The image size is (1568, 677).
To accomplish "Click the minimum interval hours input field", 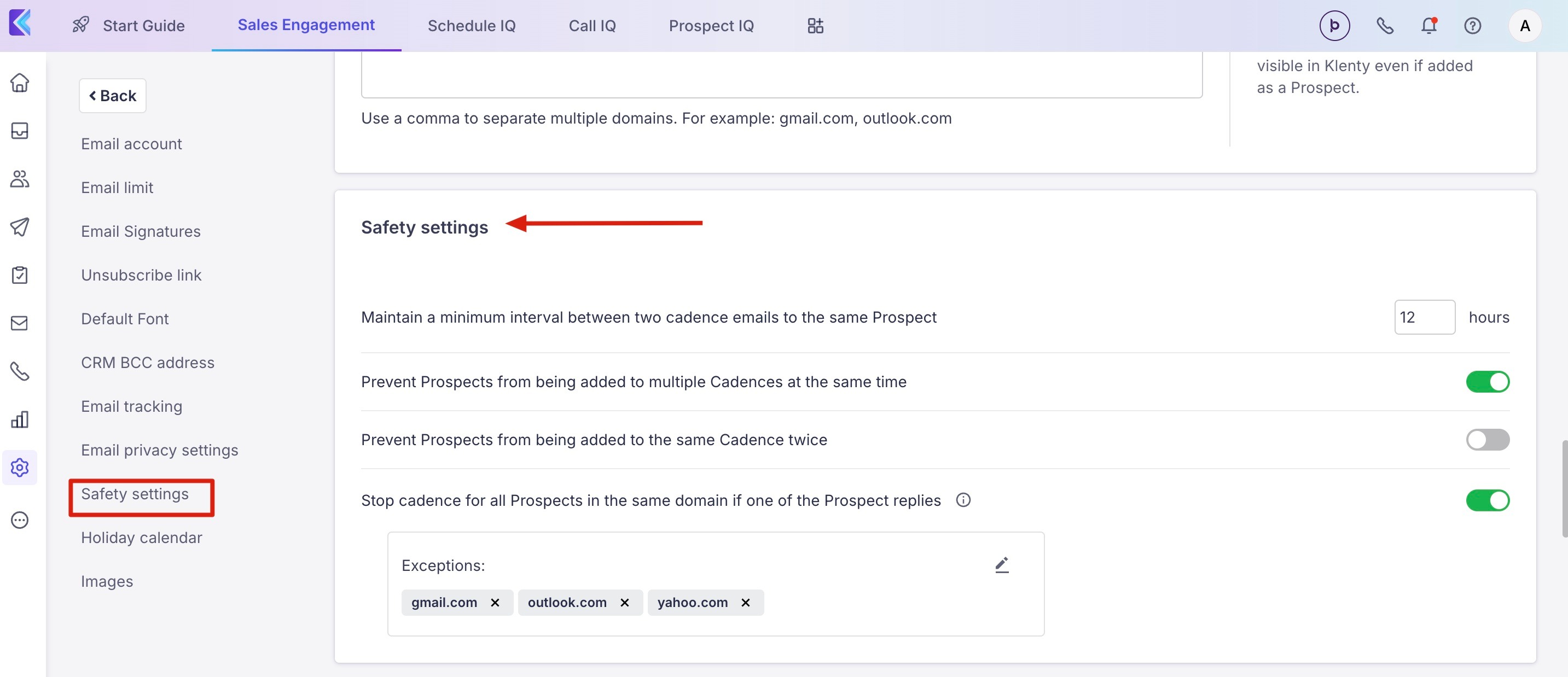I will 1424,317.
